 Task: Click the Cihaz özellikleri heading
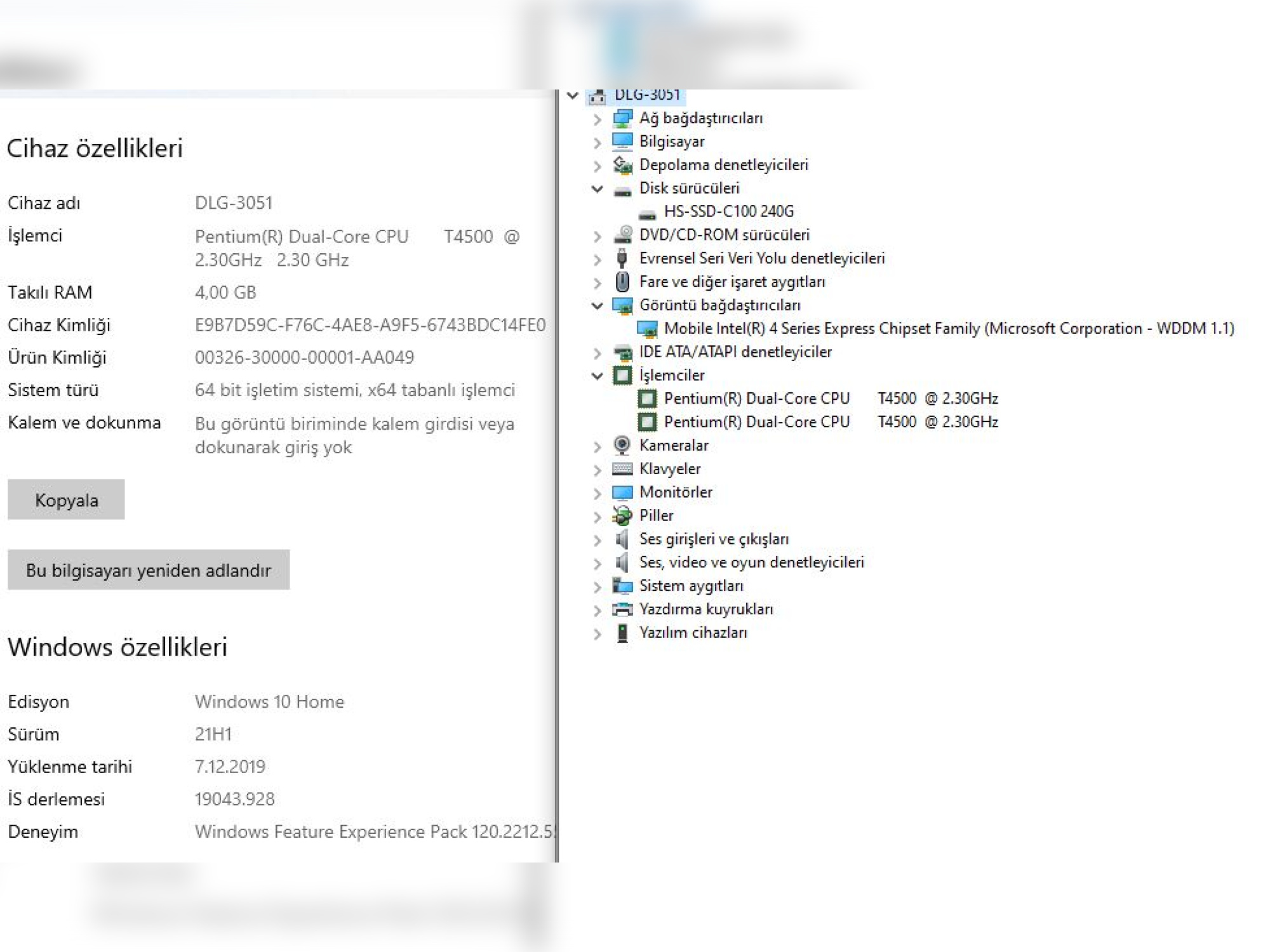95,148
